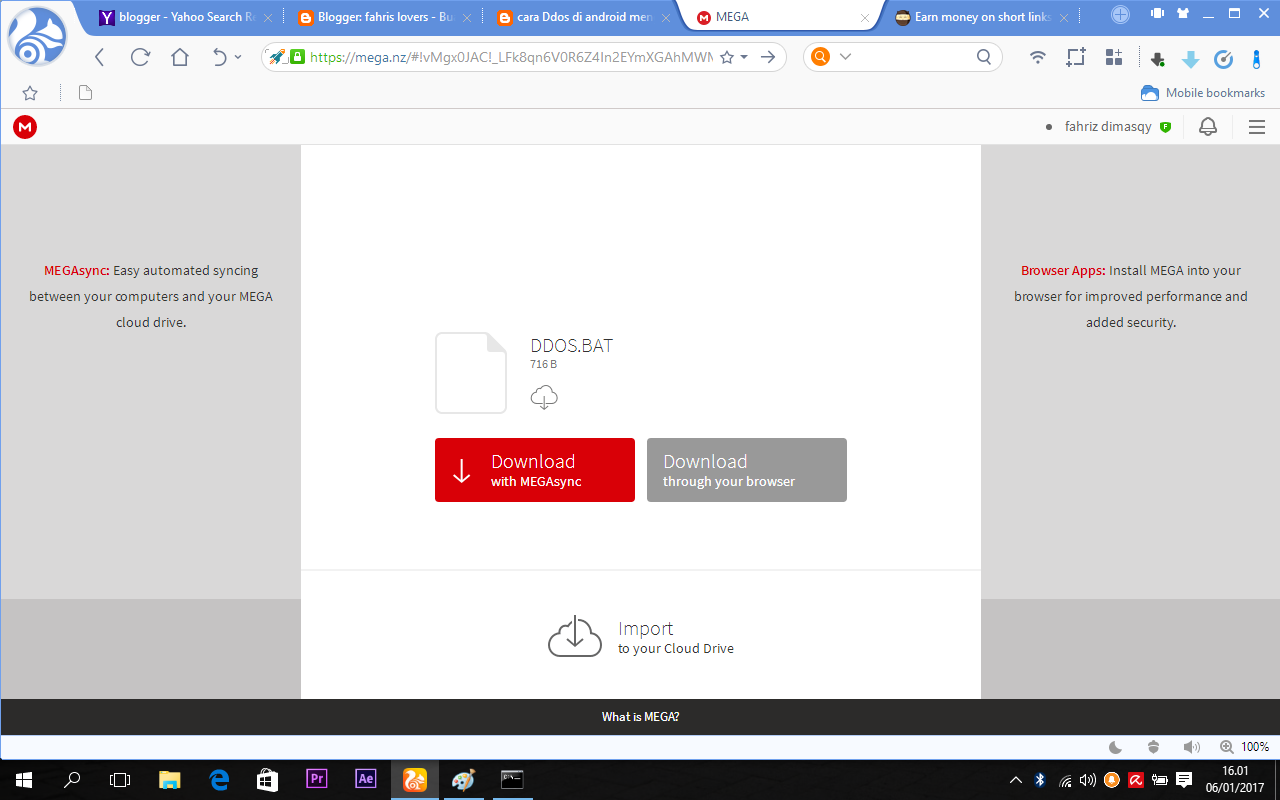
Task: Open the Wi-Fi hotspot toolbar icon
Action: (x=1038, y=57)
